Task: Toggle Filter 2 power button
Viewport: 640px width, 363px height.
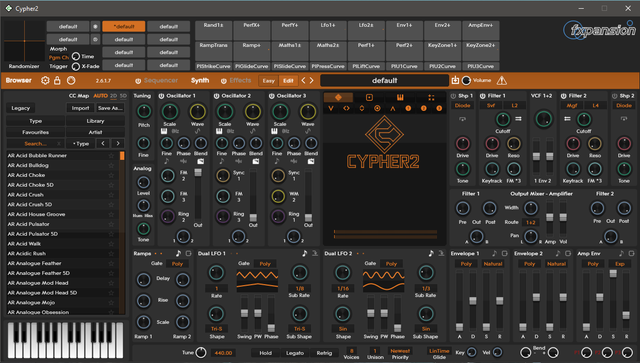Action: [564, 96]
